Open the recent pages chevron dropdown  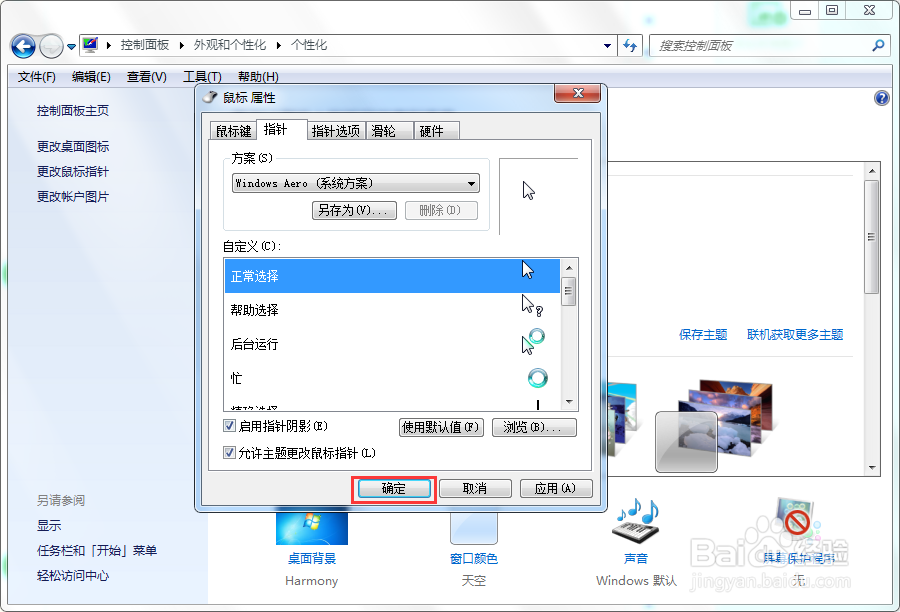pyautogui.click(x=70, y=46)
